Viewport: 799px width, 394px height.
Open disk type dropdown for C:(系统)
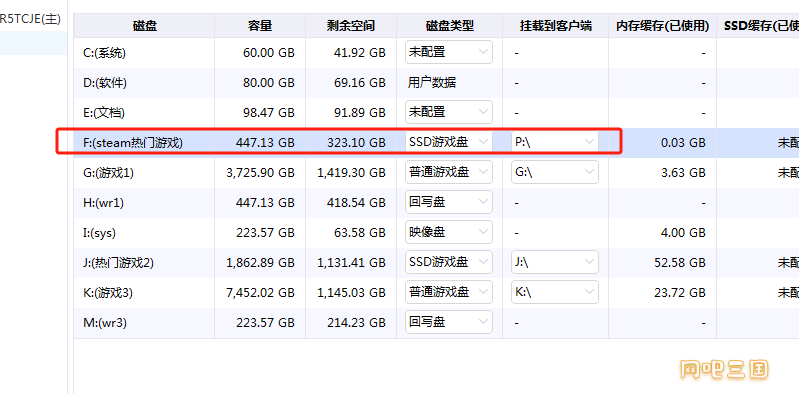tap(449, 52)
